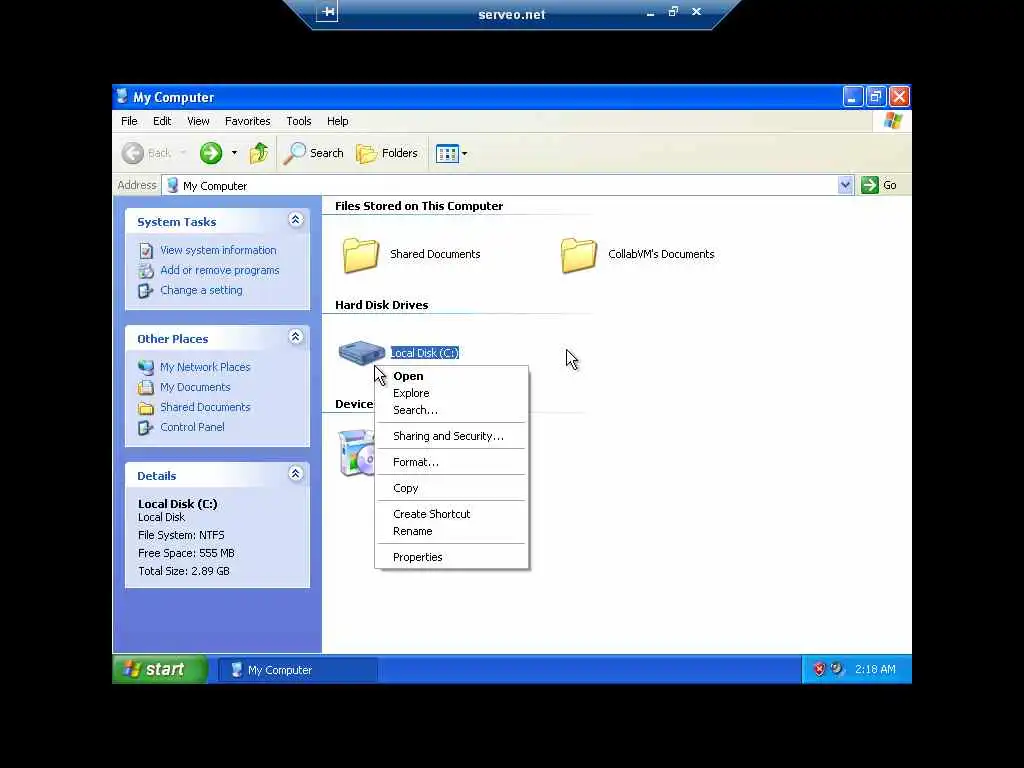Click the Change a setting icon
The height and width of the screenshot is (768, 1024).
pyautogui.click(x=146, y=291)
